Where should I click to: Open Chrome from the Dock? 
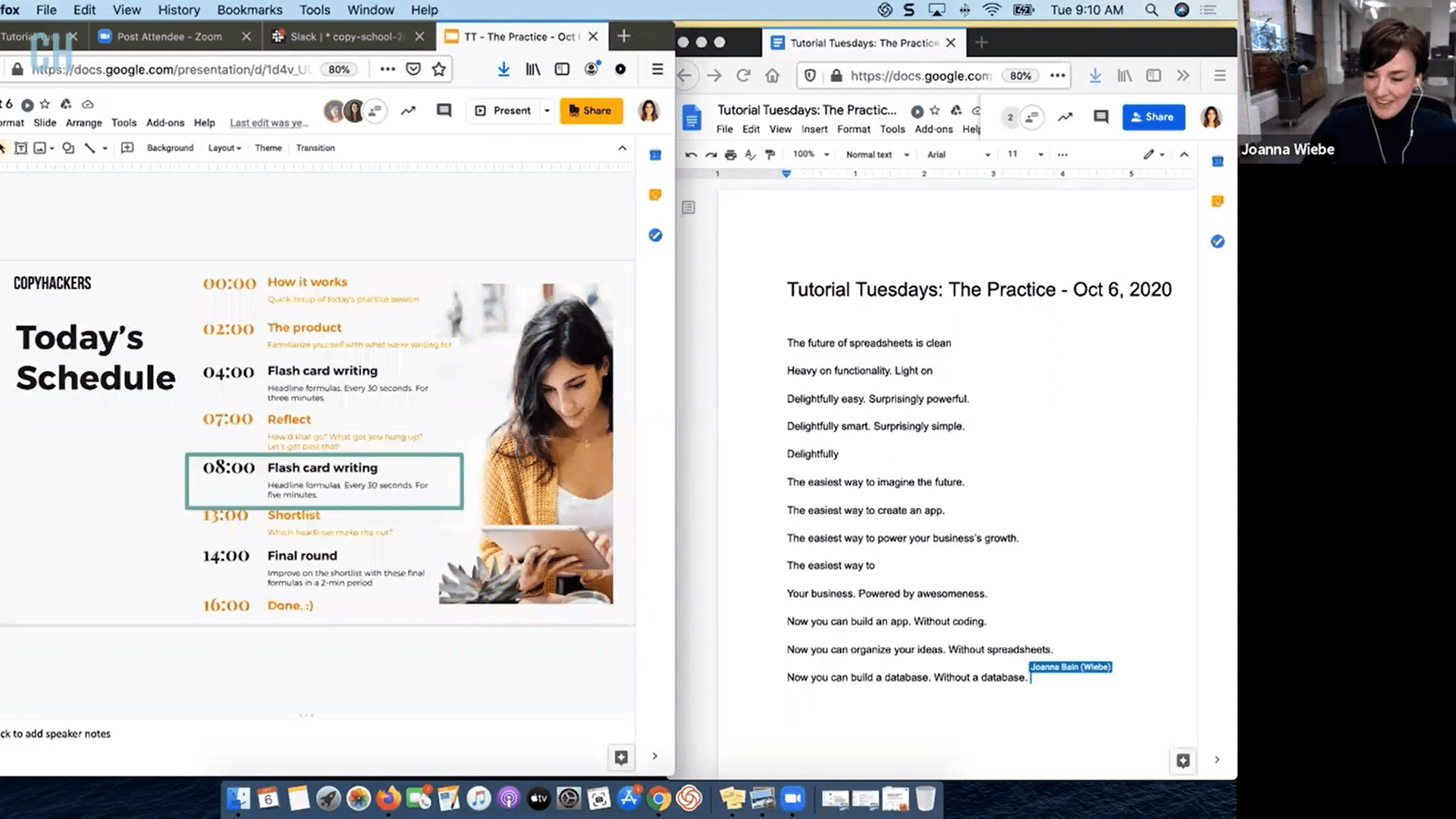(x=659, y=799)
